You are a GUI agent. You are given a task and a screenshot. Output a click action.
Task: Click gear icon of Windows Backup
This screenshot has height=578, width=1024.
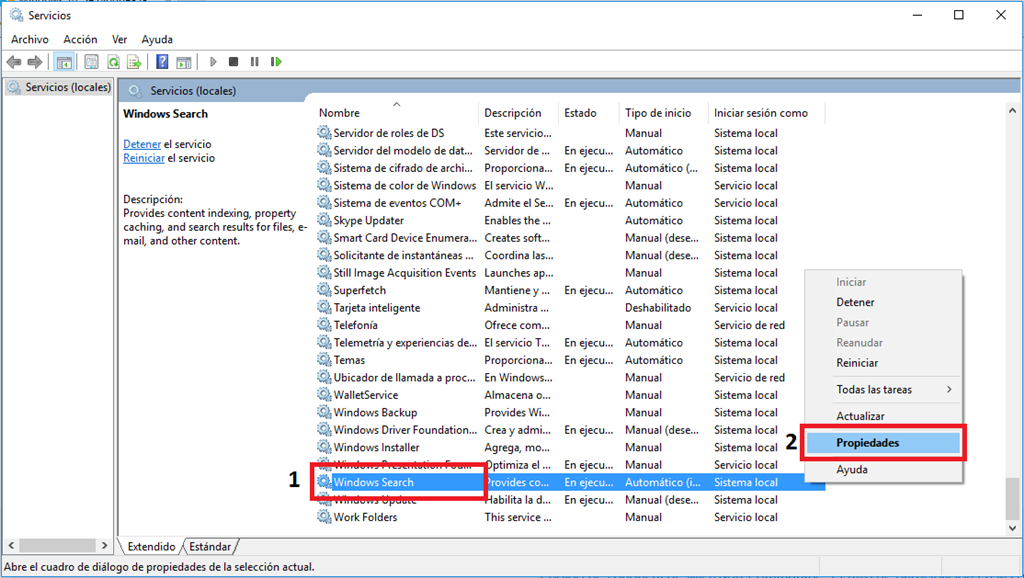324,412
